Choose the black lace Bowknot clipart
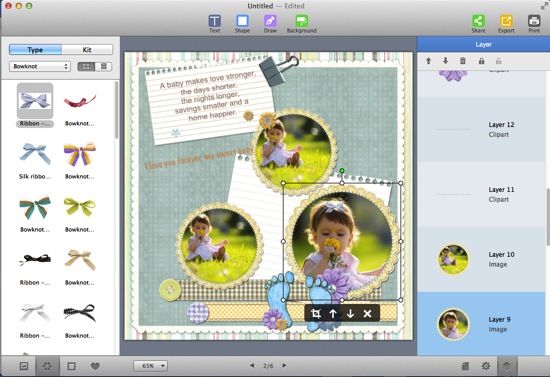The height and width of the screenshot is (377, 550). point(80,312)
